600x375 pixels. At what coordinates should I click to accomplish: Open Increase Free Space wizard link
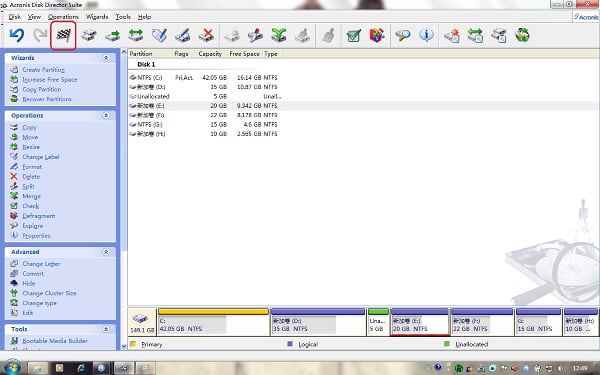(x=50, y=80)
